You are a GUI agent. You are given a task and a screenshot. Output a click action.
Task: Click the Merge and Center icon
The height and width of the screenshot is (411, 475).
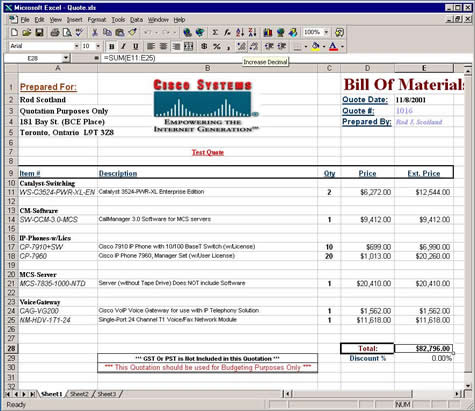[189, 46]
